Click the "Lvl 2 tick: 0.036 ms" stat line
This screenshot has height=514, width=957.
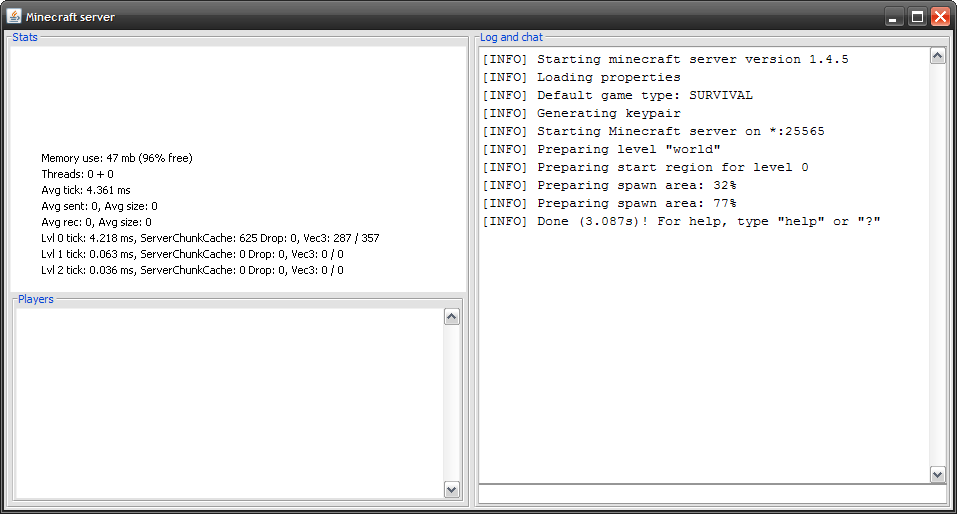(192, 270)
